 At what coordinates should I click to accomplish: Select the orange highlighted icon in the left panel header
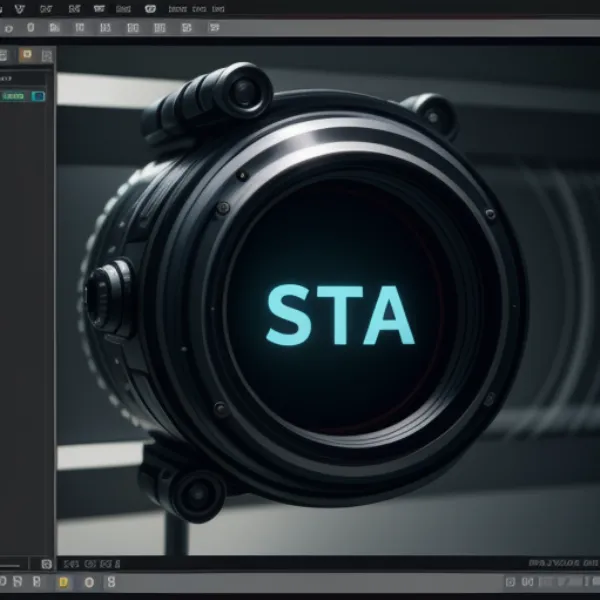pyautogui.click(x=27, y=55)
